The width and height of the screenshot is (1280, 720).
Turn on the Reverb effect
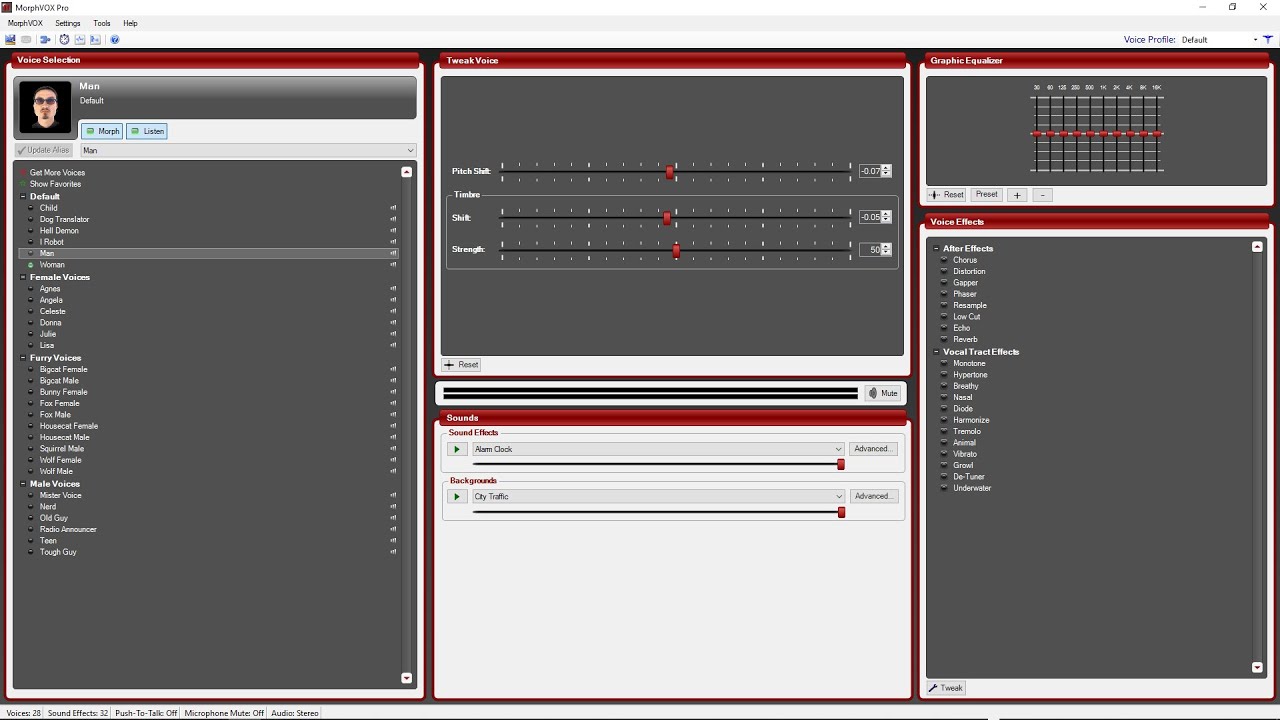tap(944, 339)
